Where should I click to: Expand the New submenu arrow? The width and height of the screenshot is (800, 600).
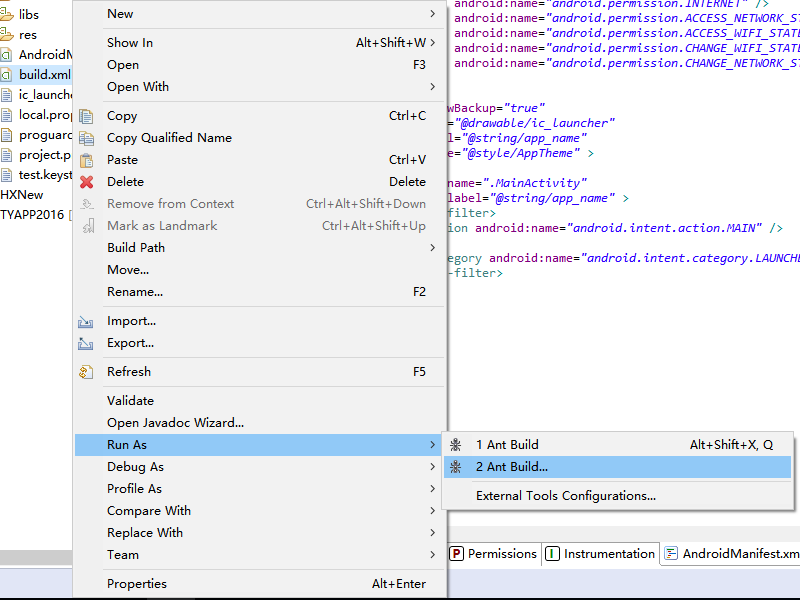coord(432,14)
